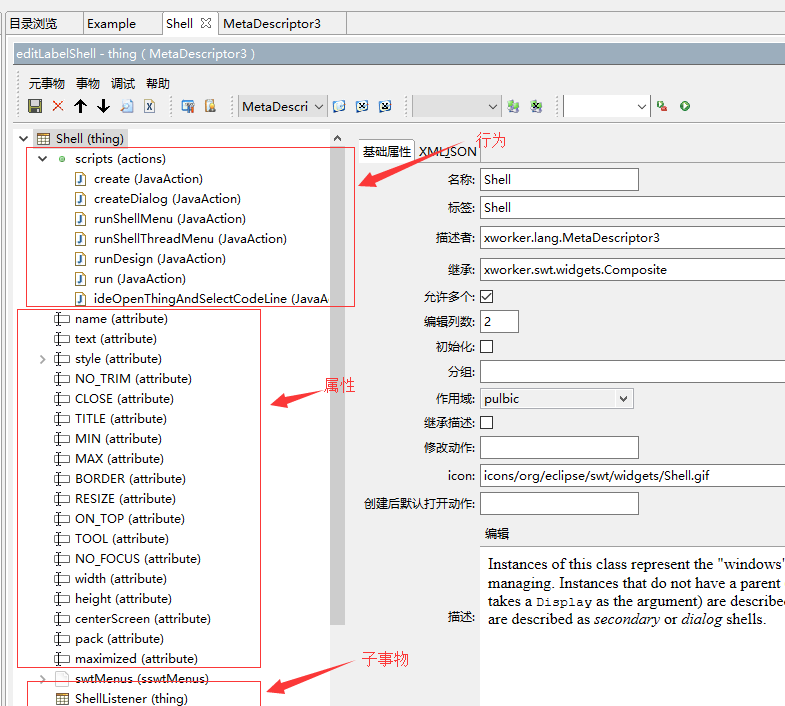Select the NO_TRIM (attribute) node

133,379
